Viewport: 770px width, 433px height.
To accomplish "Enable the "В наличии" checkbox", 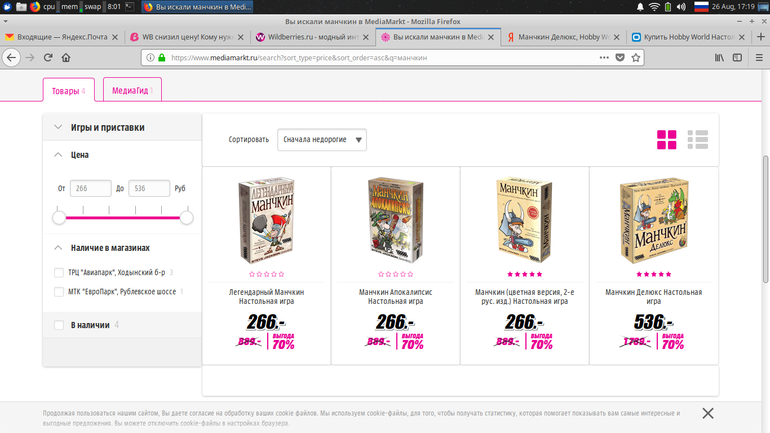I will pos(59,325).
